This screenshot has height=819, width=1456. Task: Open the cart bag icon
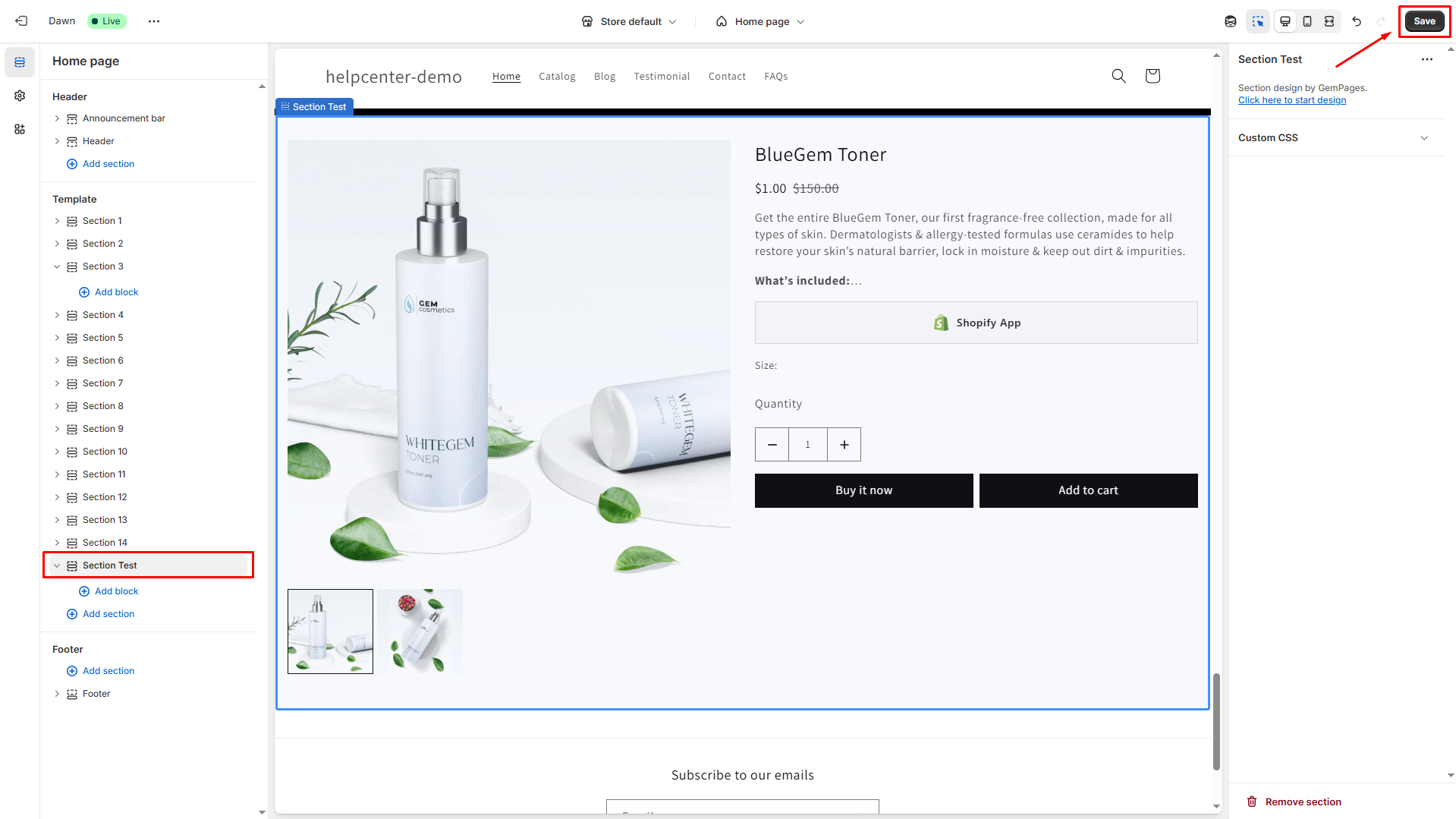(x=1153, y=76)
